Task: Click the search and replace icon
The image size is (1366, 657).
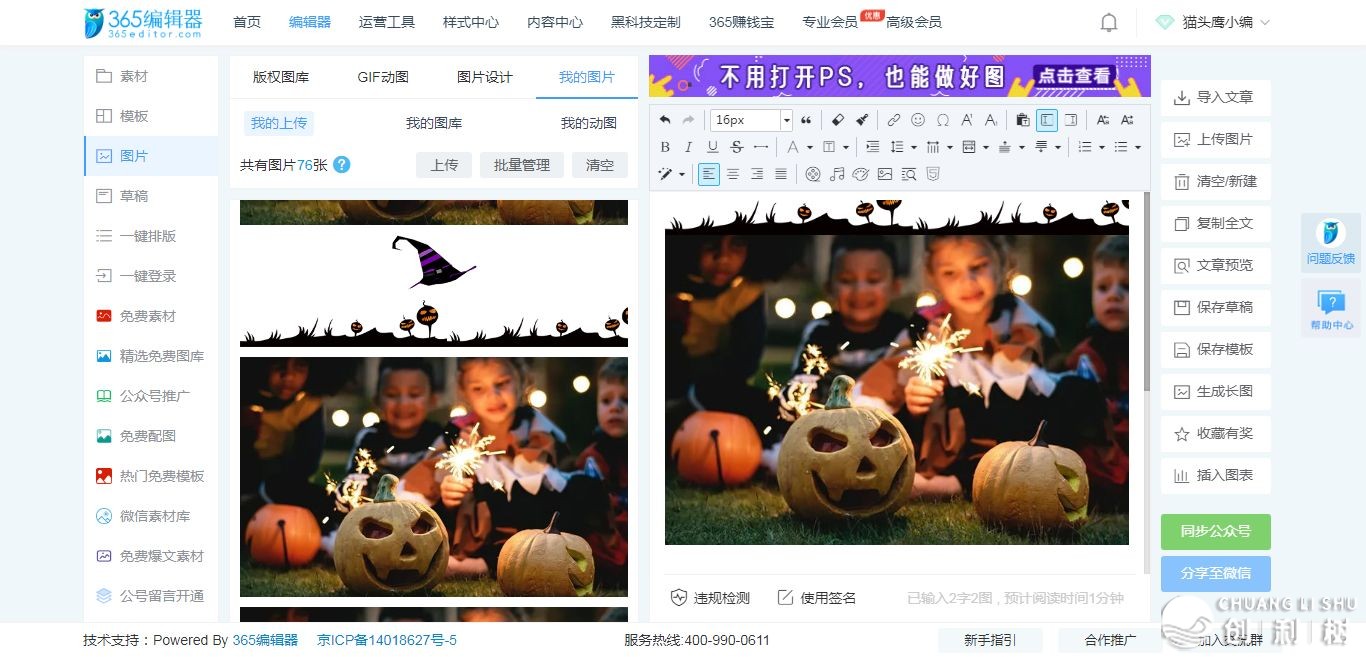Action: 909,174
